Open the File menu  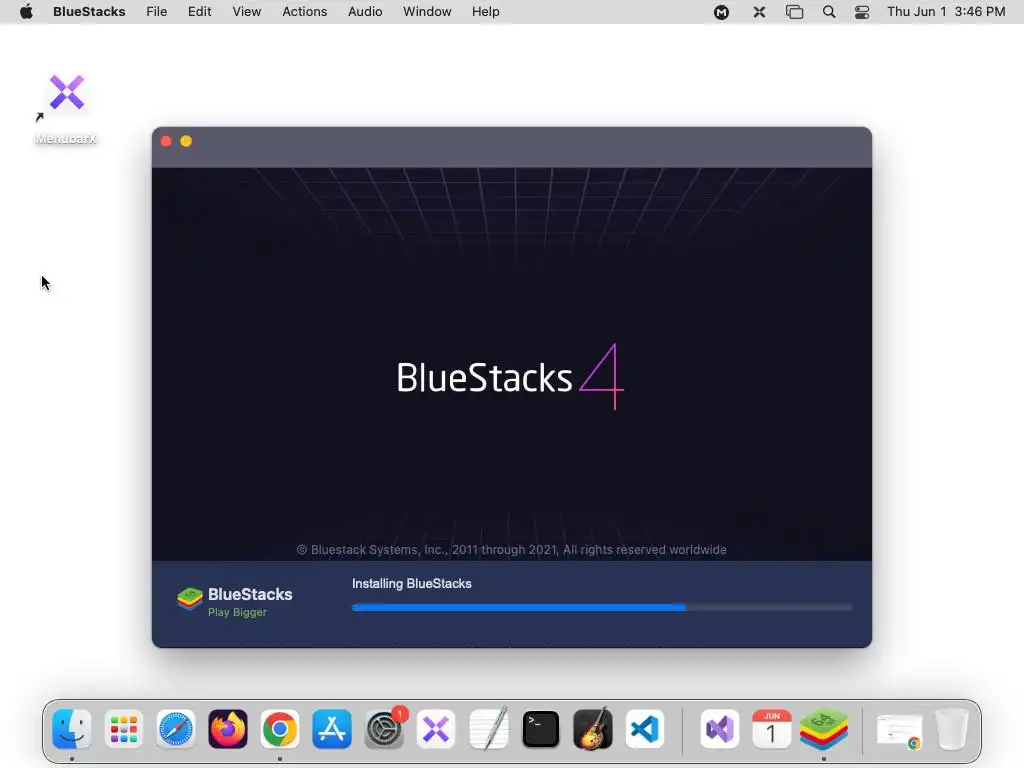tap(157, 12)
